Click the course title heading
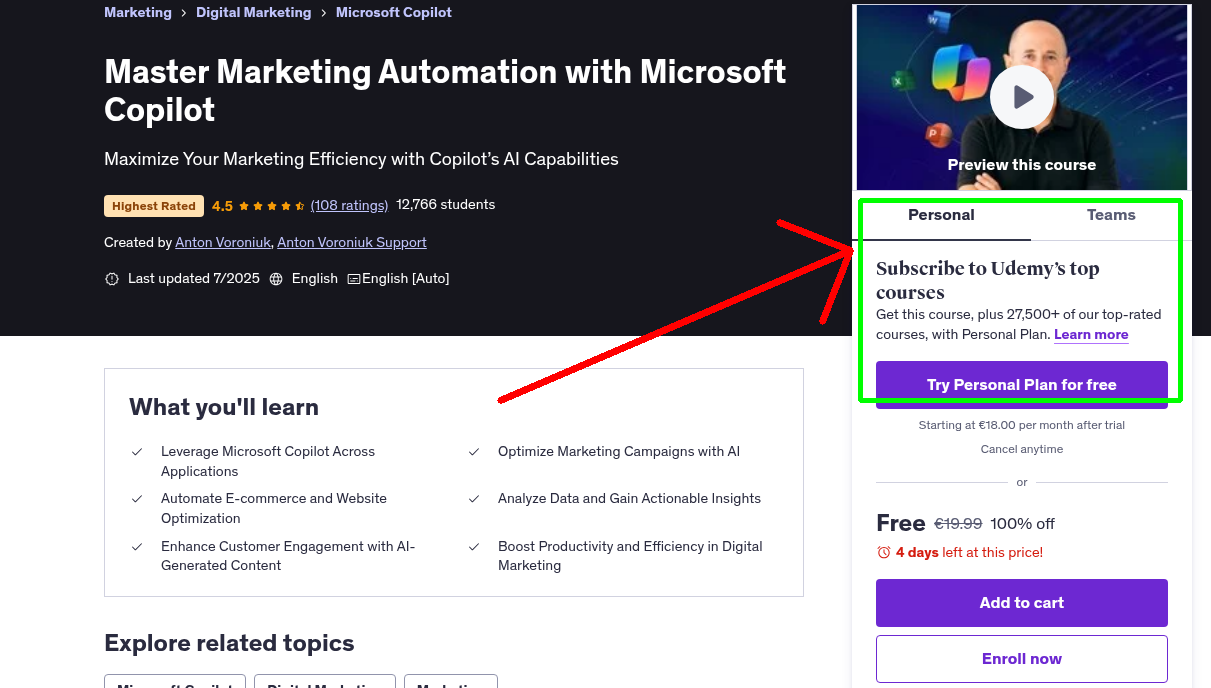The height and width of the screenshot is (688, 1211). click(x=445, y=90)
